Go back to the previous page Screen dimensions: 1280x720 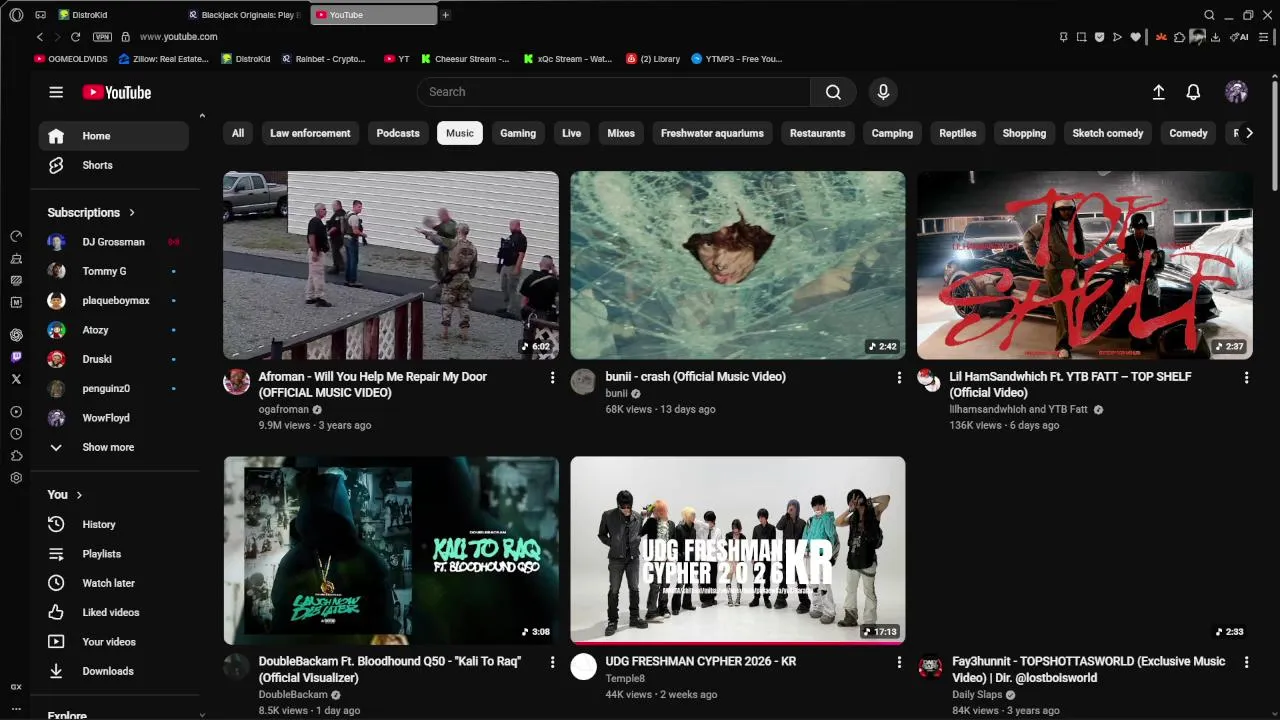click(40, 37)
